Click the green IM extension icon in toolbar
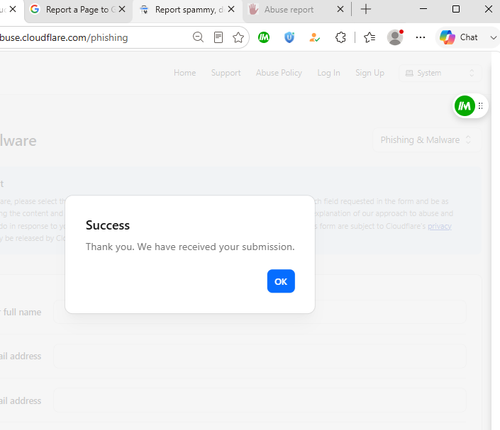The width and height of the screenshot is (500, 430). coord(264,37)
